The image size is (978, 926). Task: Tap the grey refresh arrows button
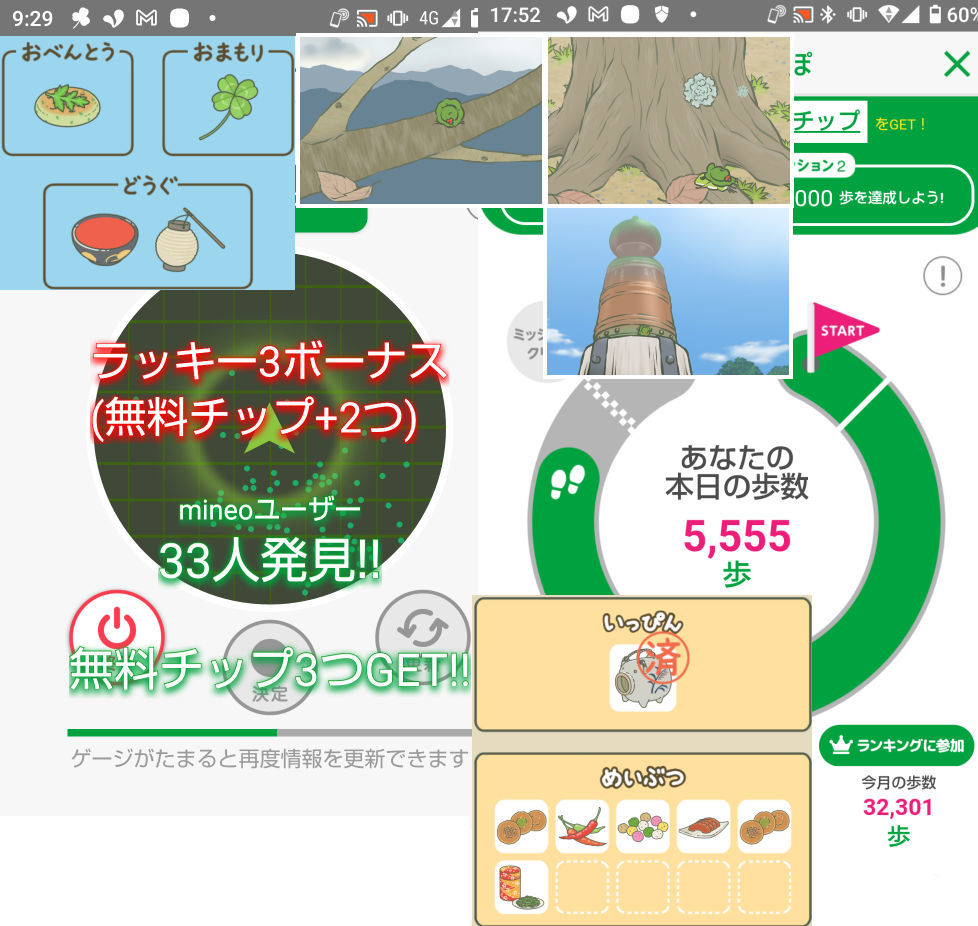tap(423, 636)
